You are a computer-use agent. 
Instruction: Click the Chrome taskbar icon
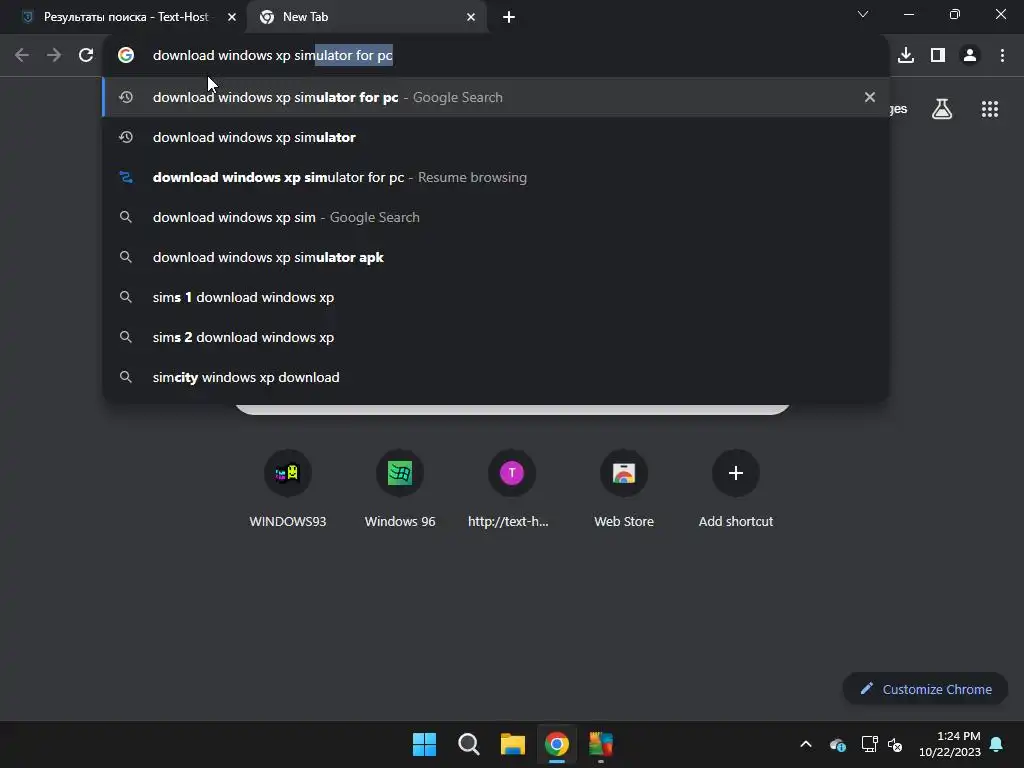tap(557, 744)
